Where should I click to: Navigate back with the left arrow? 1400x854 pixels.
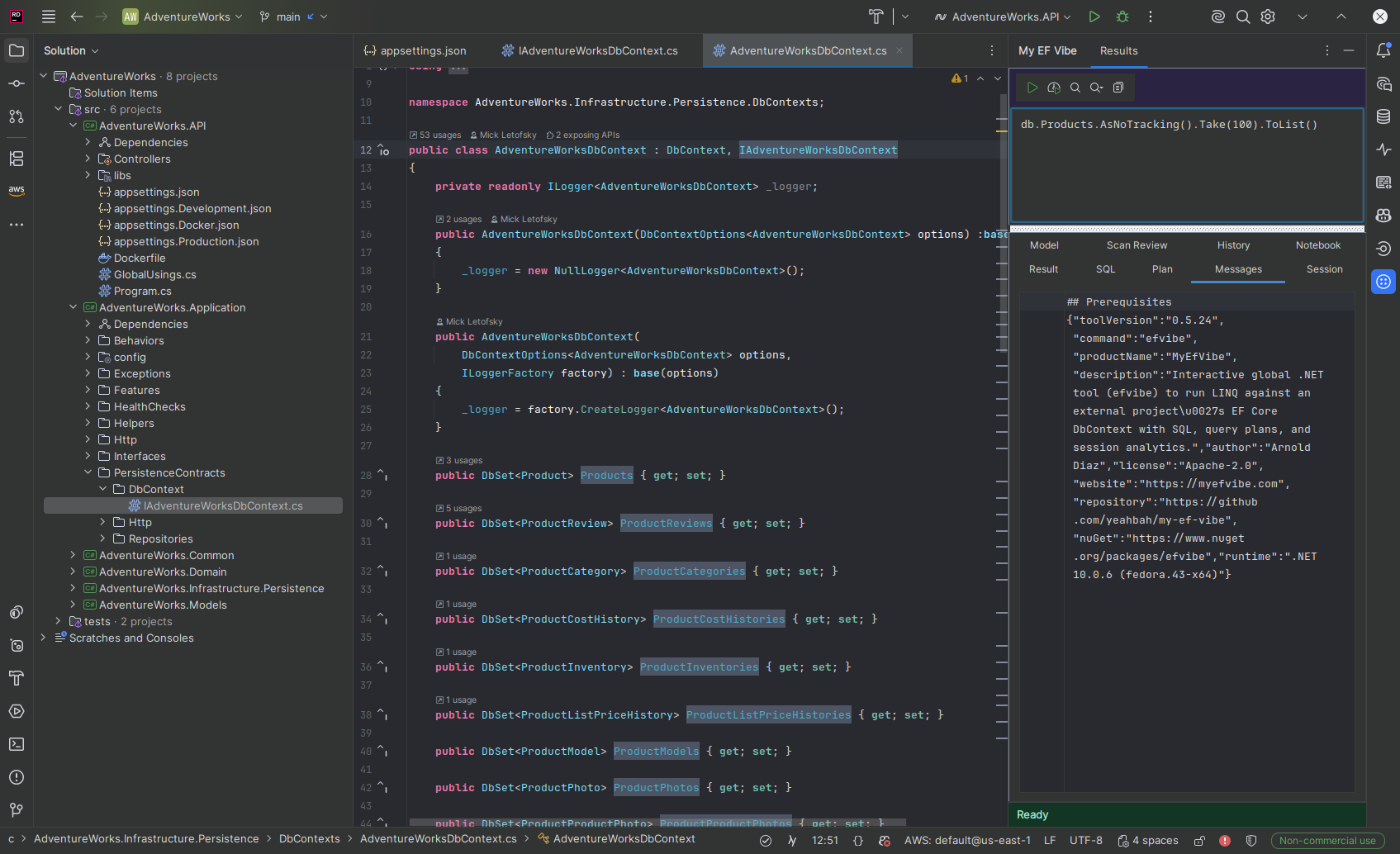[77, 17]
